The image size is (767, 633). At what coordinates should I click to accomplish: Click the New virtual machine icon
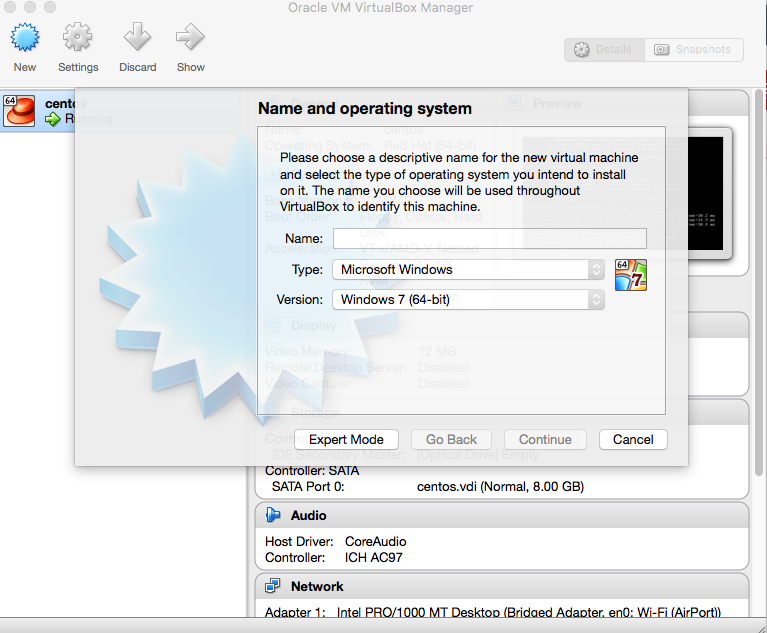pyautogui.click(x=24, y=37)
